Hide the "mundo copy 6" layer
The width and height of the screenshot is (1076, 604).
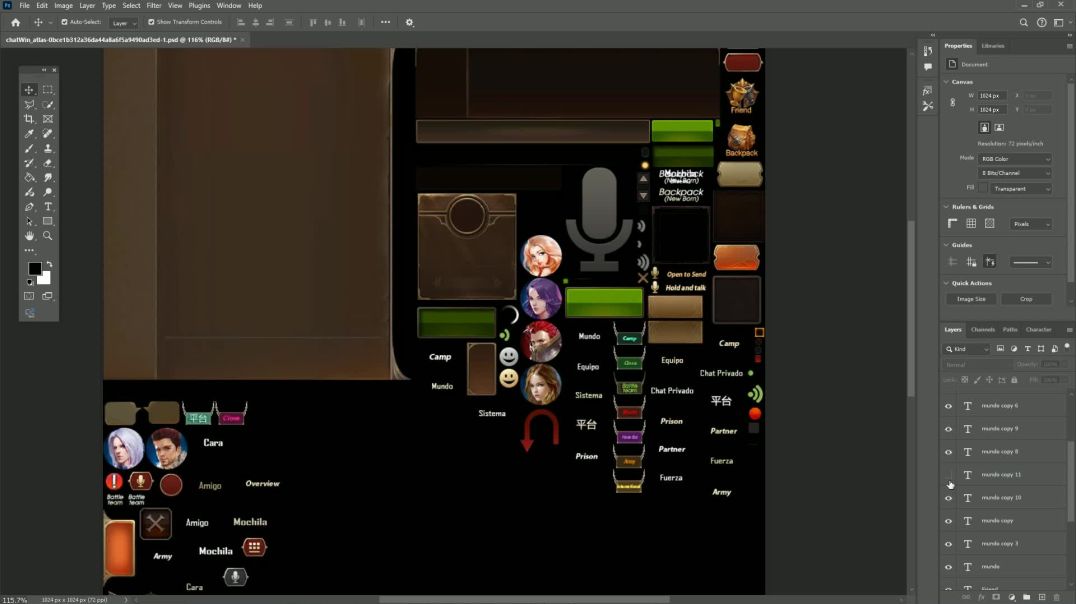[949, 406]
